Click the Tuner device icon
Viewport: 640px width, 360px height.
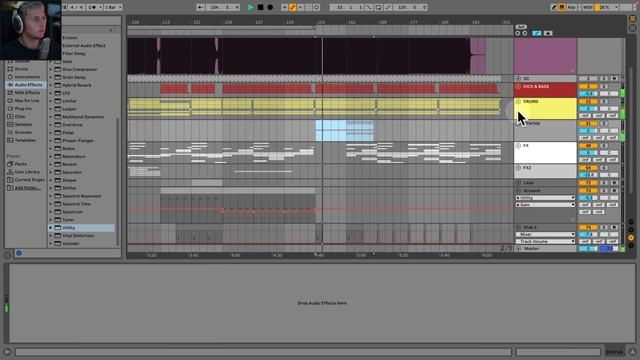[58, 220]
